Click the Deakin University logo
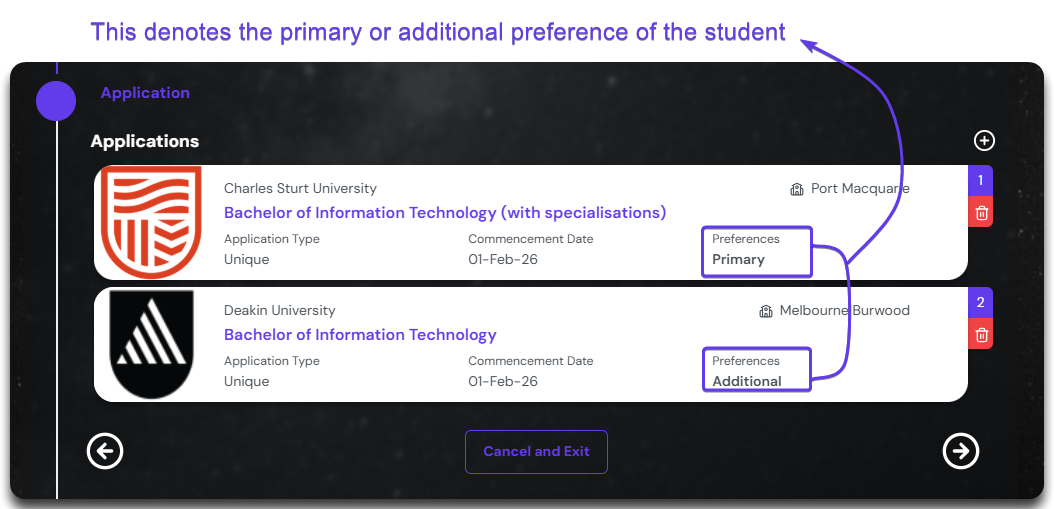This screenshot has width=1054, height=509. (152, 344)
